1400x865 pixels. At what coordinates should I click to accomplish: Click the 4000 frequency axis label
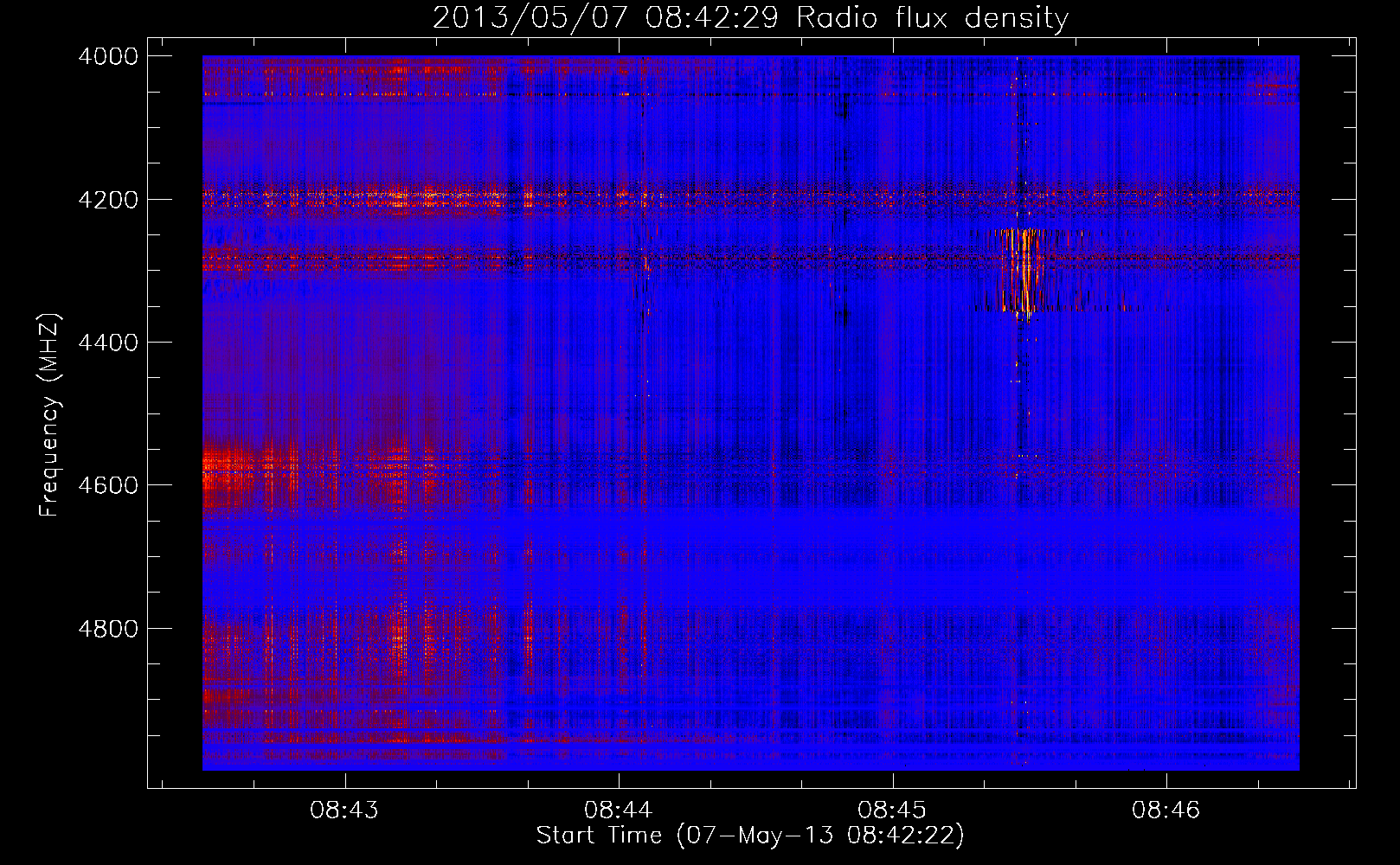click(x=107, y=56)
